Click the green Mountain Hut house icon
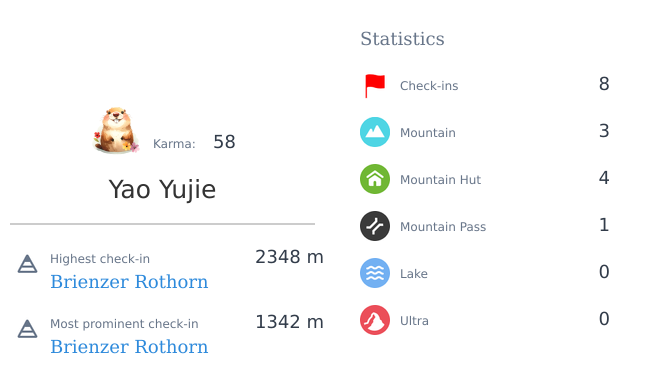This screenshot has height=385, width=650. tap(375, 179)
